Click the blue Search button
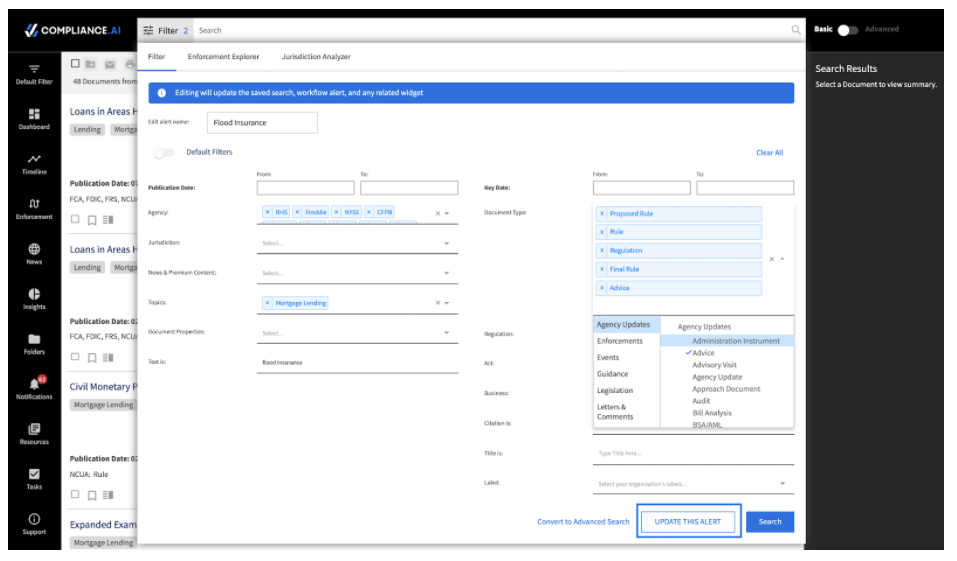Screen dimensions: 957x561 point(770,521)
